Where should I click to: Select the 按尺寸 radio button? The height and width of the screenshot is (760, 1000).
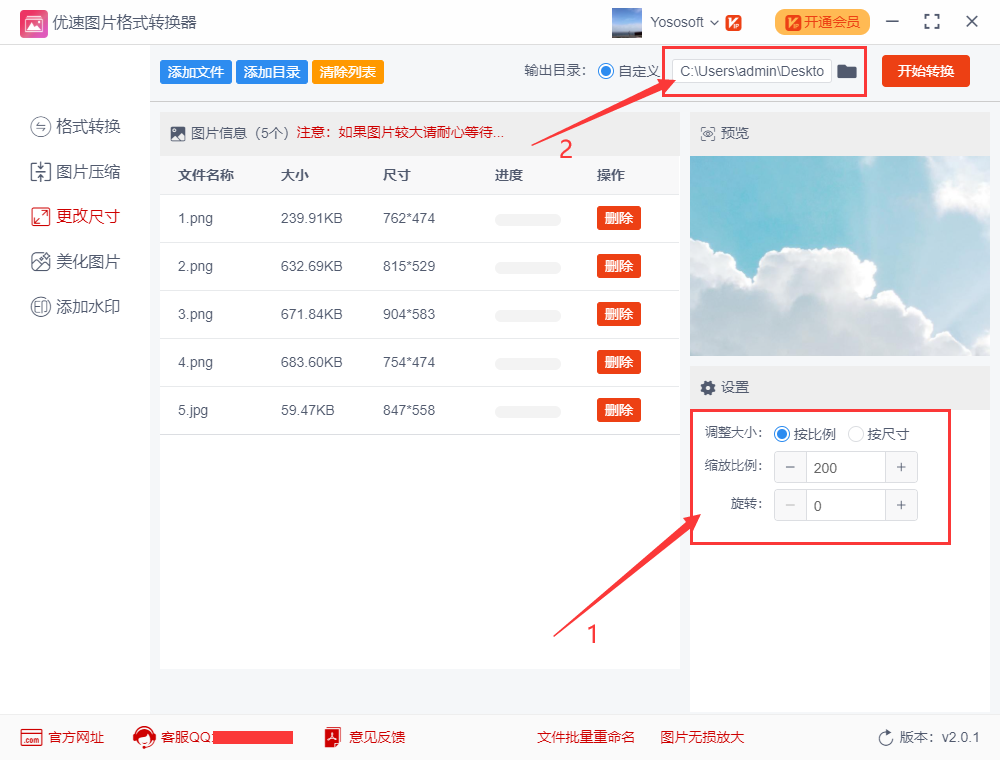(856, 434)
